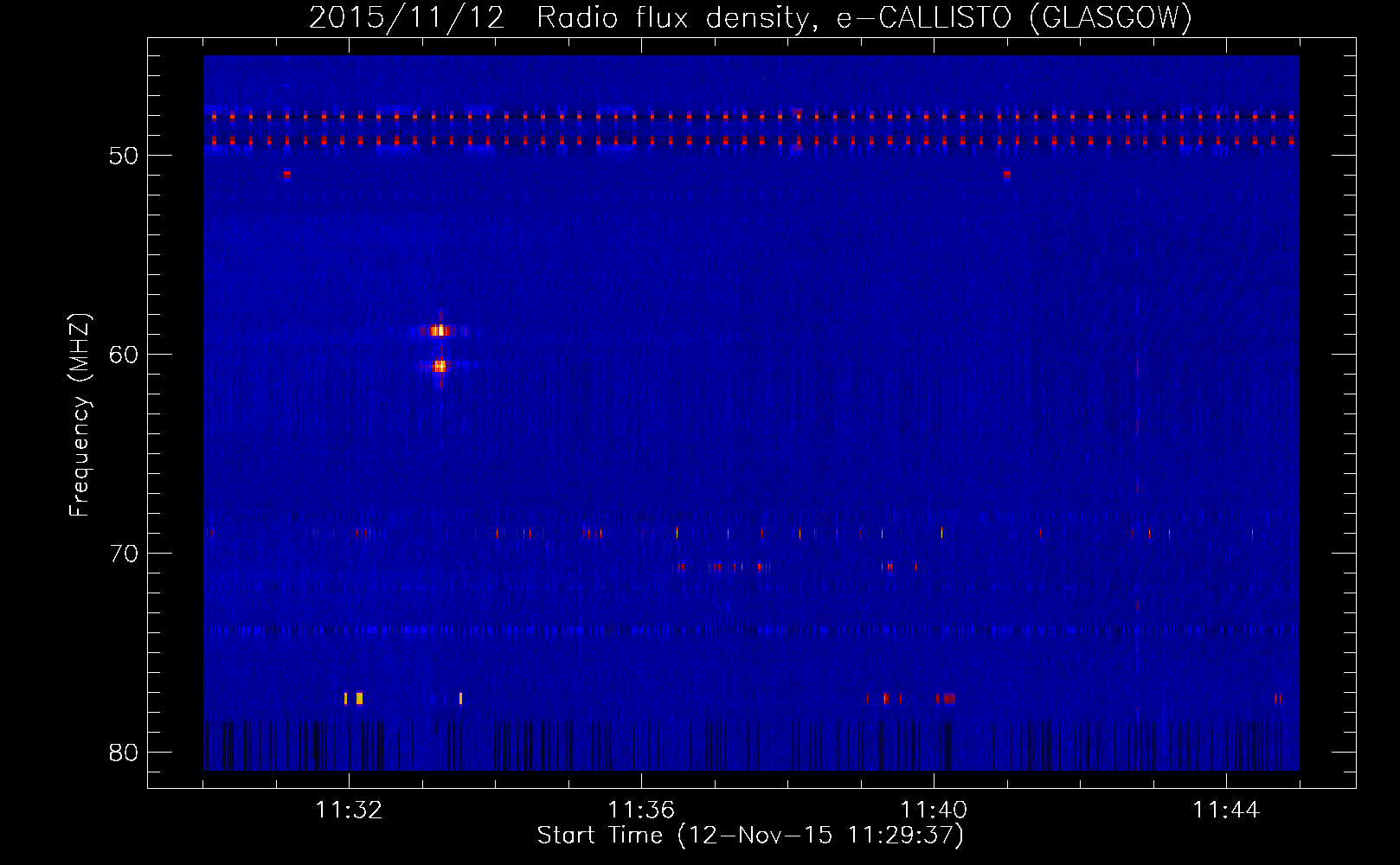1400x865 pixels.
Task: Click the 11:40 time tick label
Action: coord(934,811)
